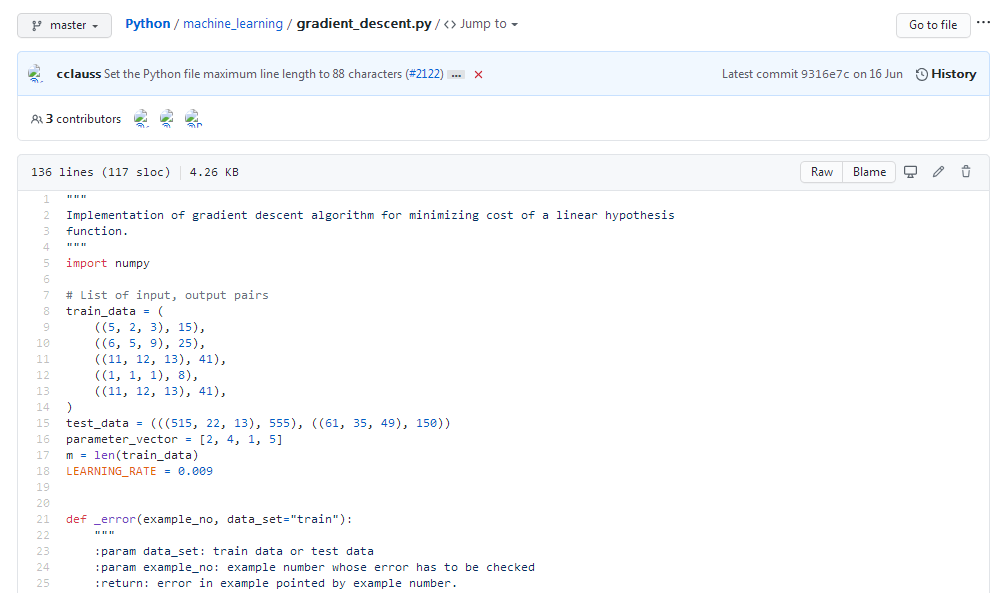
Task: Click the Raw button
Action: tap(822, 172)
